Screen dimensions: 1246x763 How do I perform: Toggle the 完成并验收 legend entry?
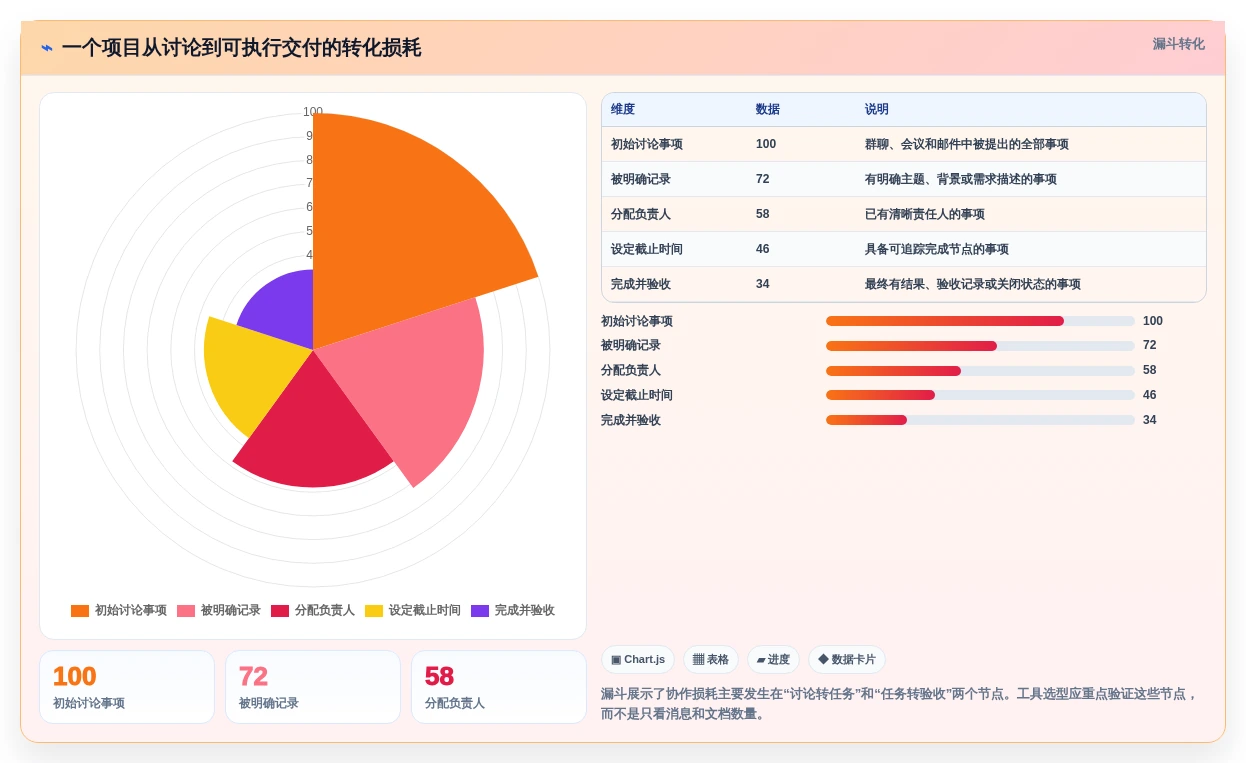click(x=513, y=611)
